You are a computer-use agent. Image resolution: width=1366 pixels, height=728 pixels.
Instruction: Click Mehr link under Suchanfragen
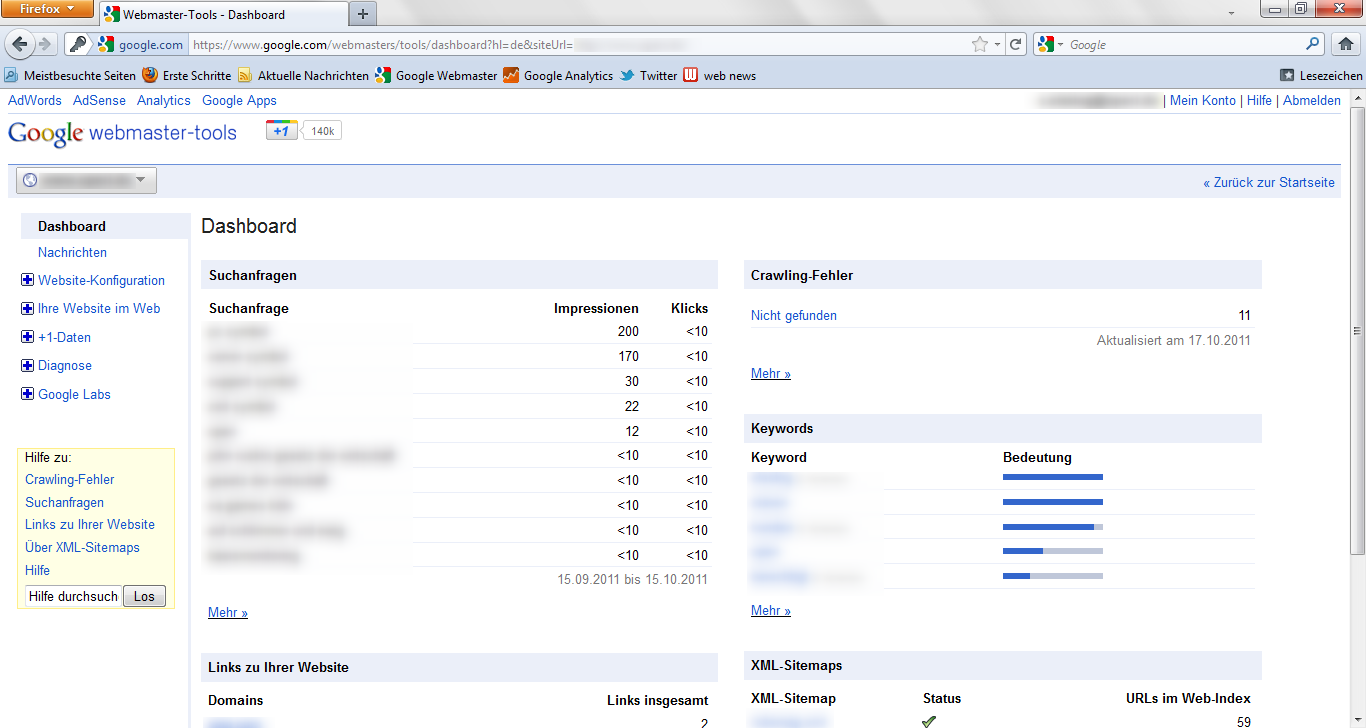227,613
